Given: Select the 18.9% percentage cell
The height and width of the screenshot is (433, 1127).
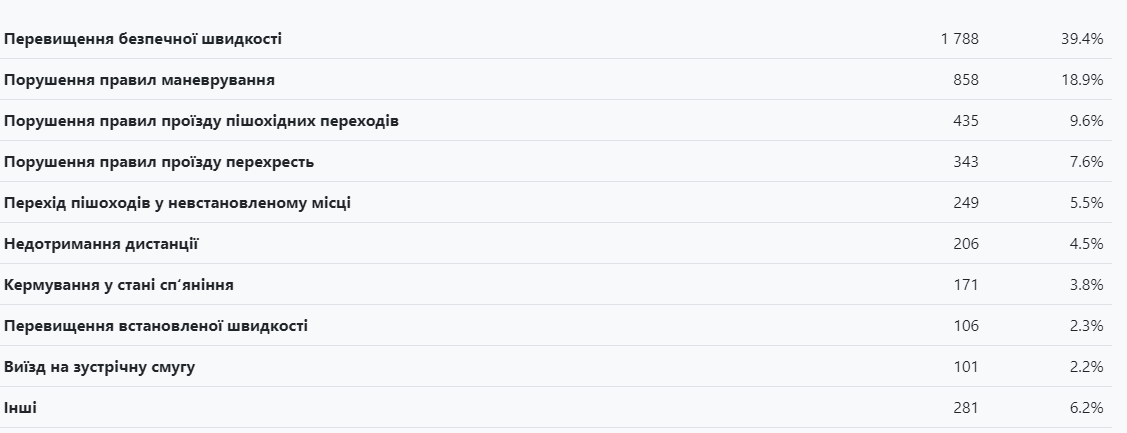Looking at the screenshot, I should coord(1081,80).
